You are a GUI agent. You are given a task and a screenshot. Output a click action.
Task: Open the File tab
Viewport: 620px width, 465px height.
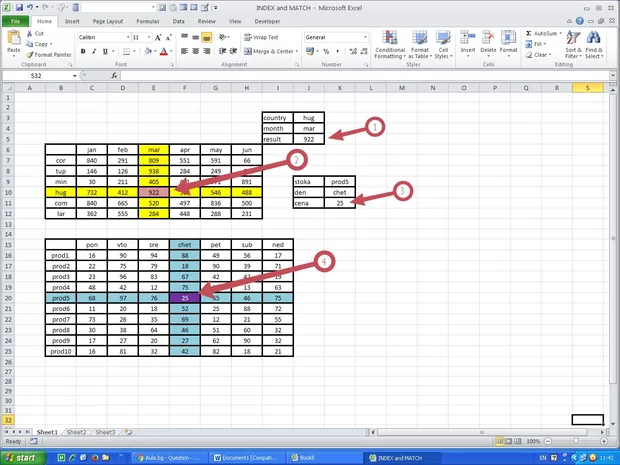coord(15,21)
